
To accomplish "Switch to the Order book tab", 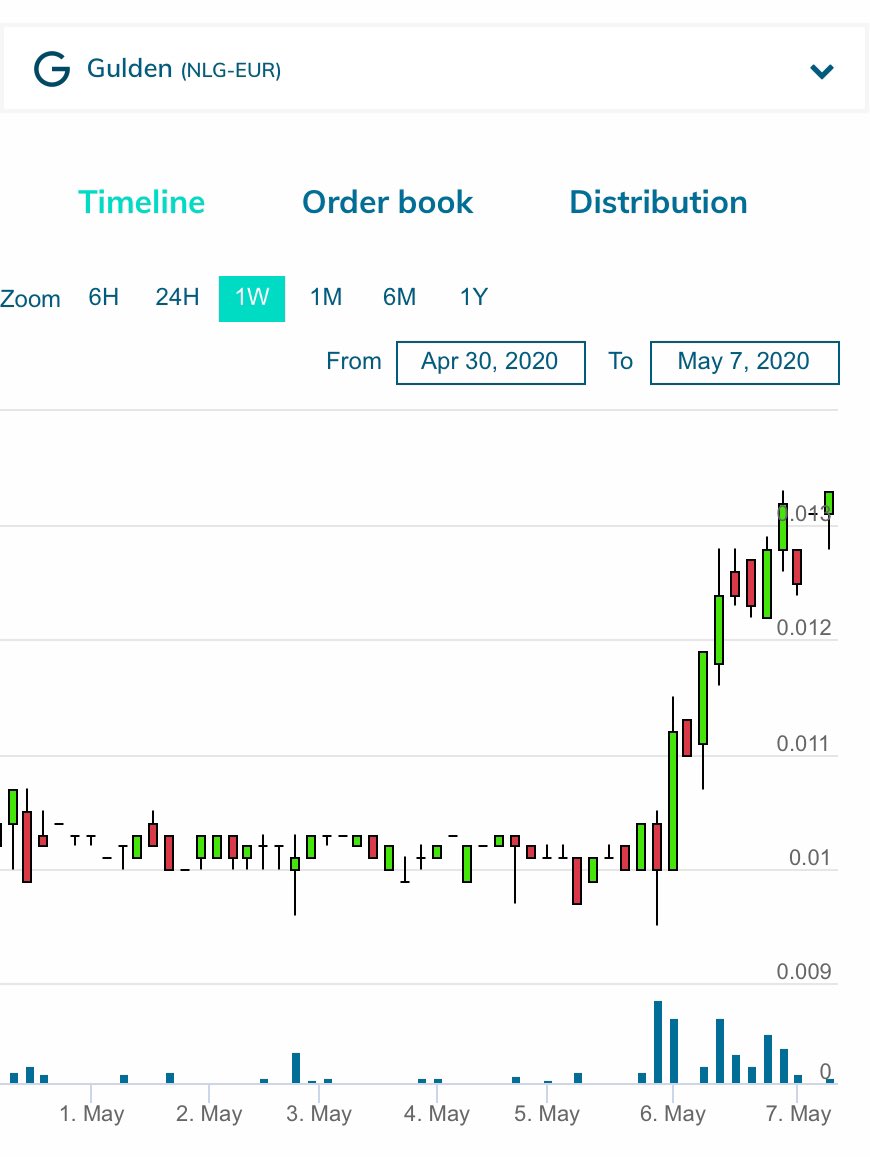I will click(387, 202).
